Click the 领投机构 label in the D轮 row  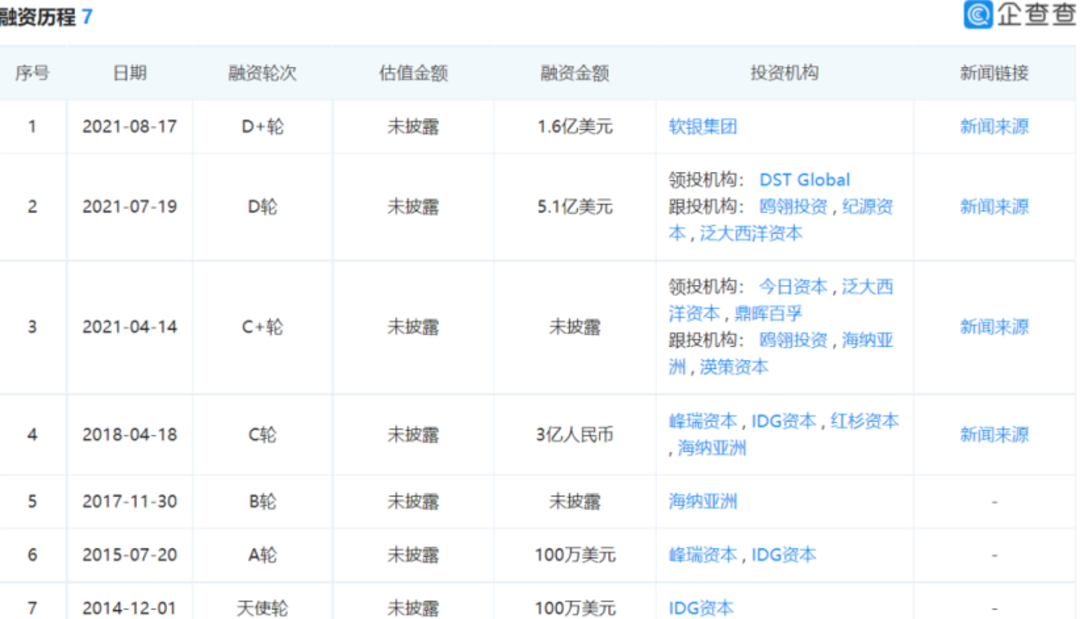(x=706, y=180)
